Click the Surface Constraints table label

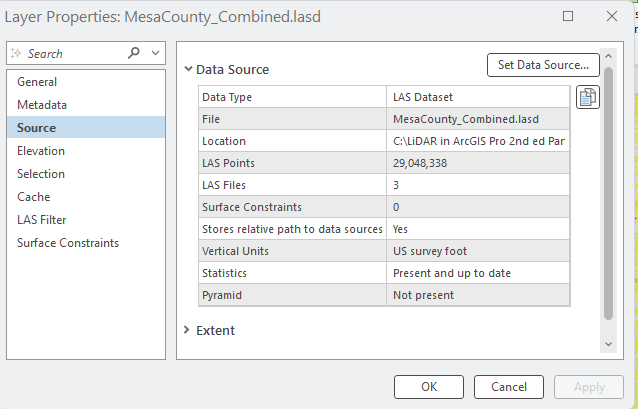tap(293, 207)
